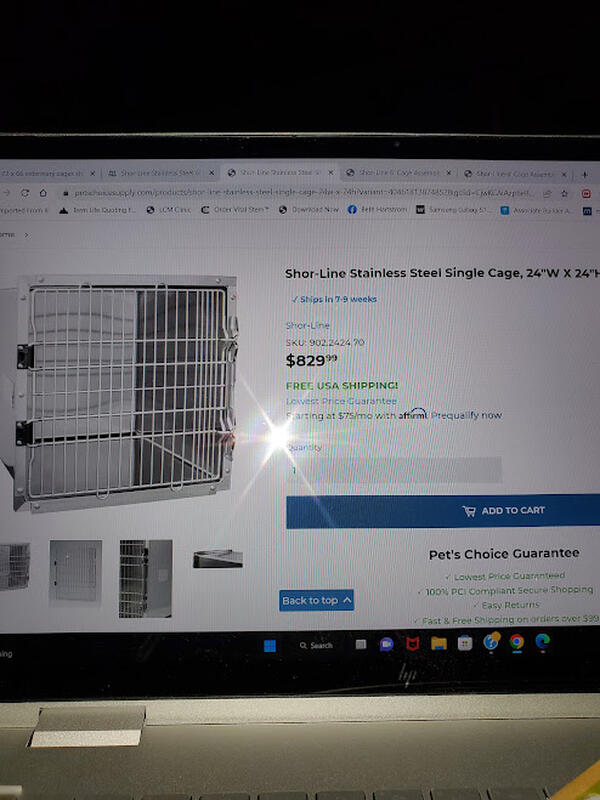Click the ADD TO CART button
The height and width of the screenshot is (800, 600).
(x=443, y=511)
